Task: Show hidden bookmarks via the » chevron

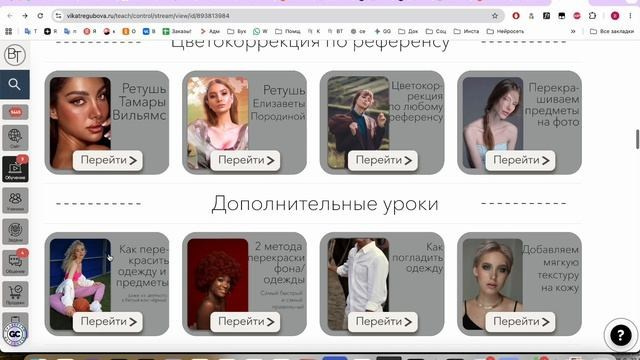Action: pyautogui.click(x=573, y=31)
